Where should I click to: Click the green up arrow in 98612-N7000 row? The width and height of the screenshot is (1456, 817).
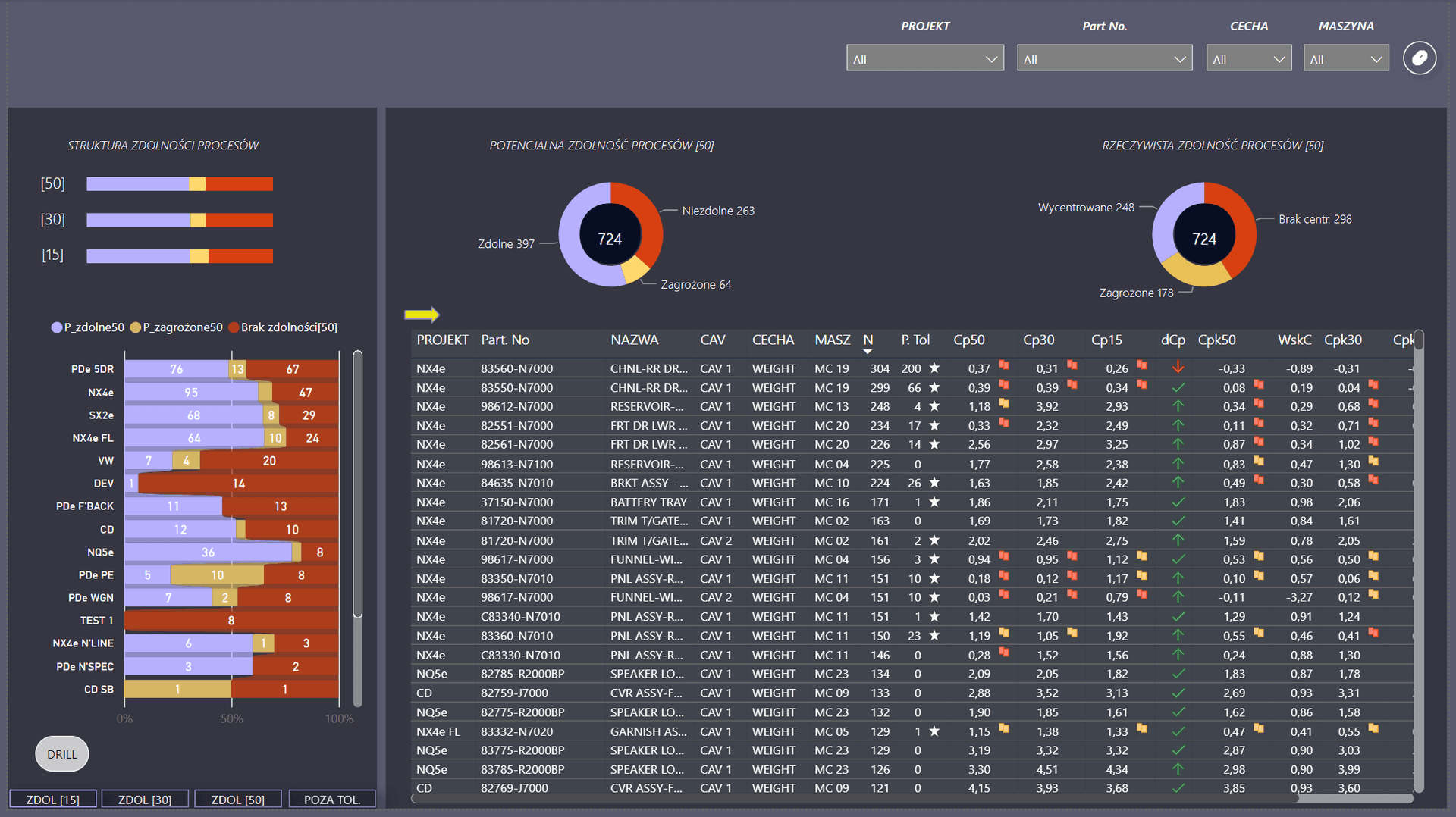(x=1178, y=406)
